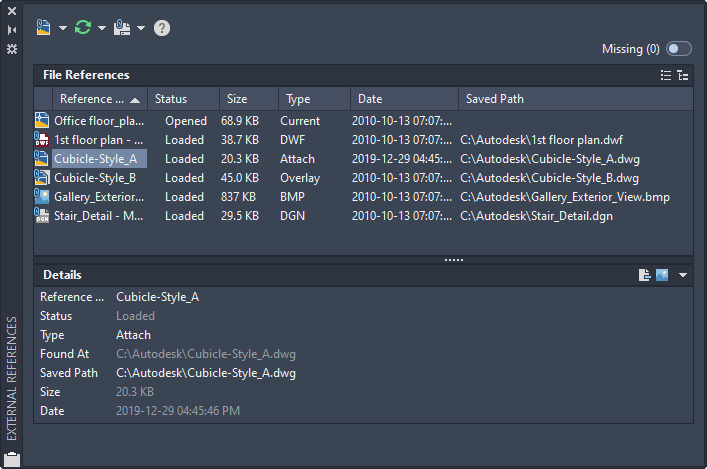The image size is (707, 469).
Task: Toggle the Missing (0) switch
Action: click(x=679, y=49)
